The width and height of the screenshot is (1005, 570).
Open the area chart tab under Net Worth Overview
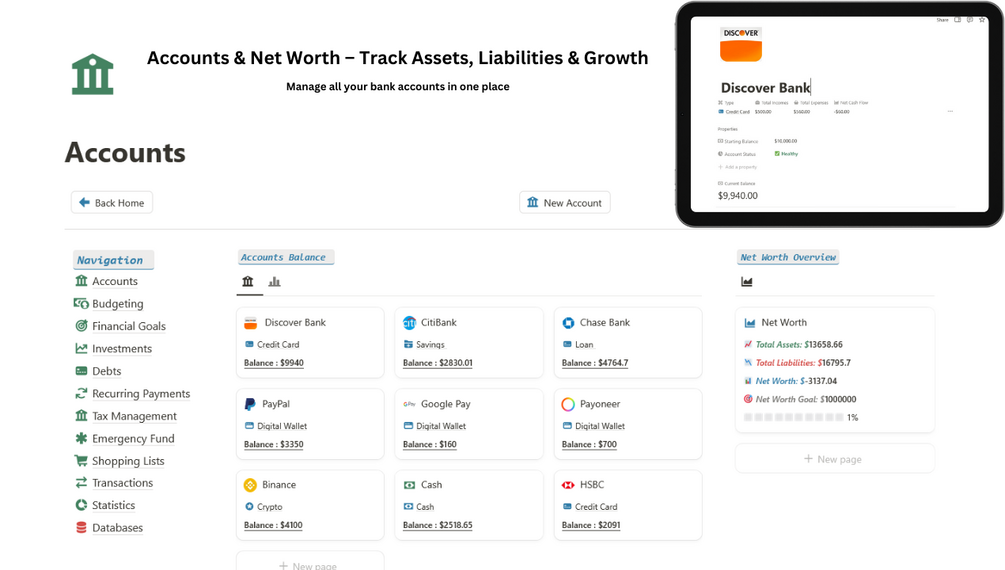pyautogui.click(x=747, y=282)
